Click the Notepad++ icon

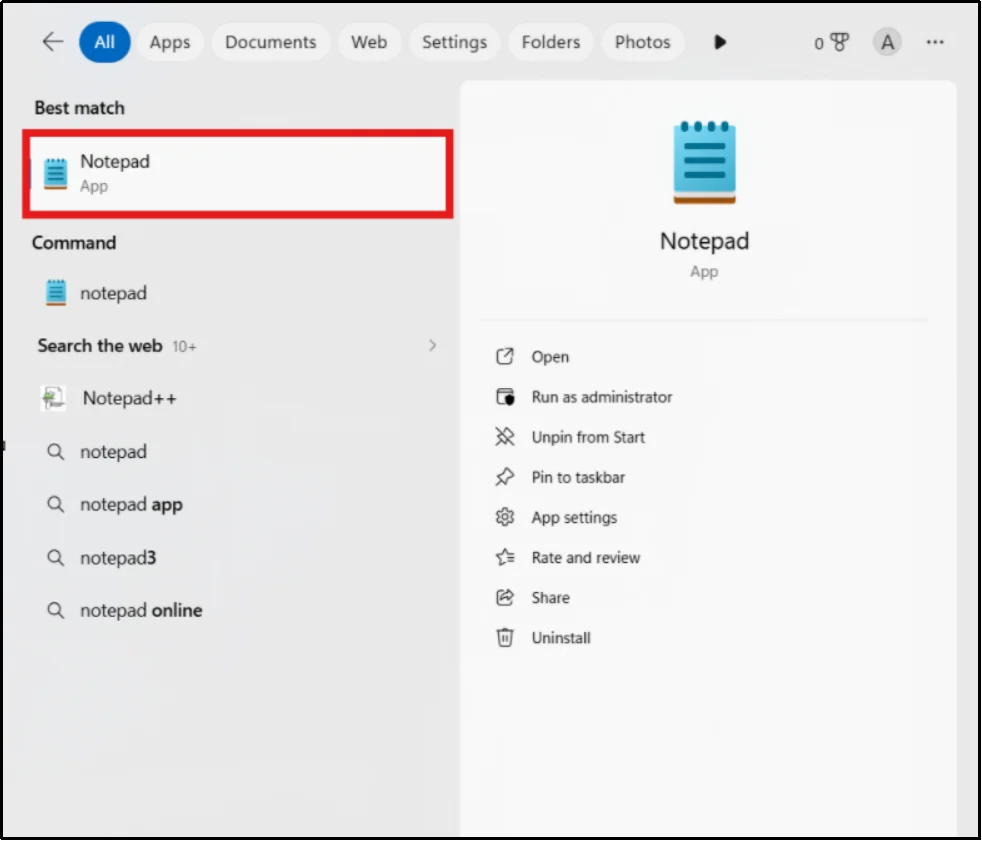click(x=53, y=398)
